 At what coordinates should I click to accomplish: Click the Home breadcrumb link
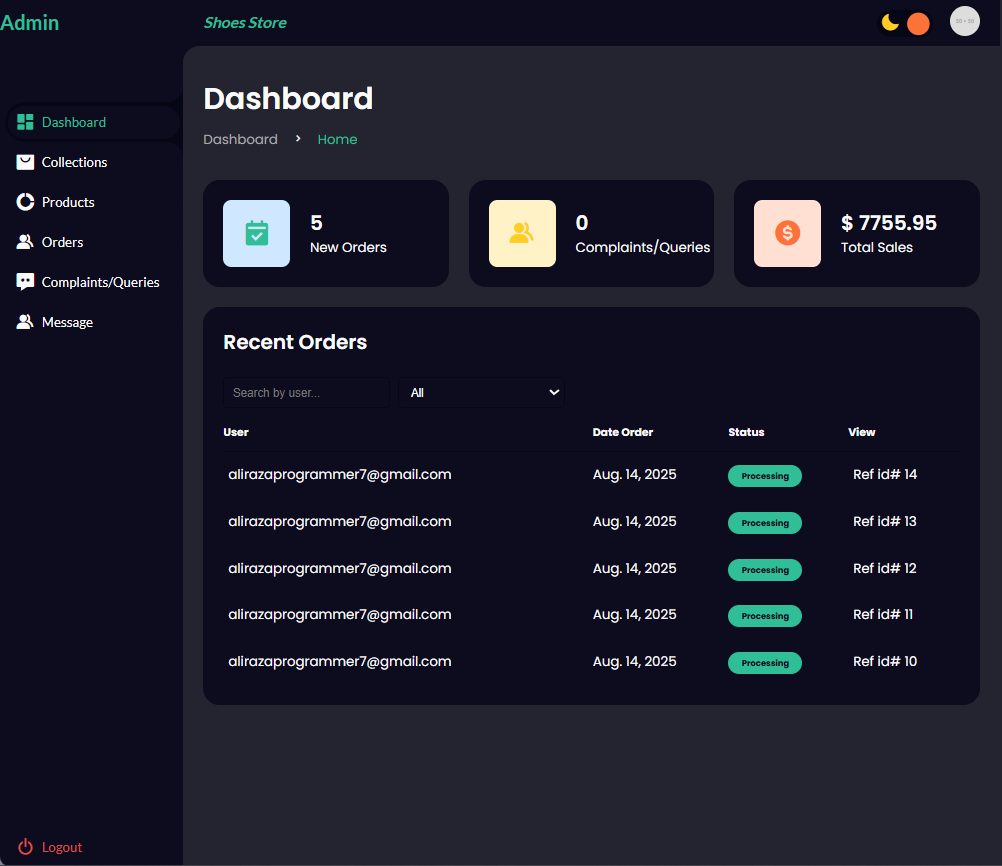[337, 139]
